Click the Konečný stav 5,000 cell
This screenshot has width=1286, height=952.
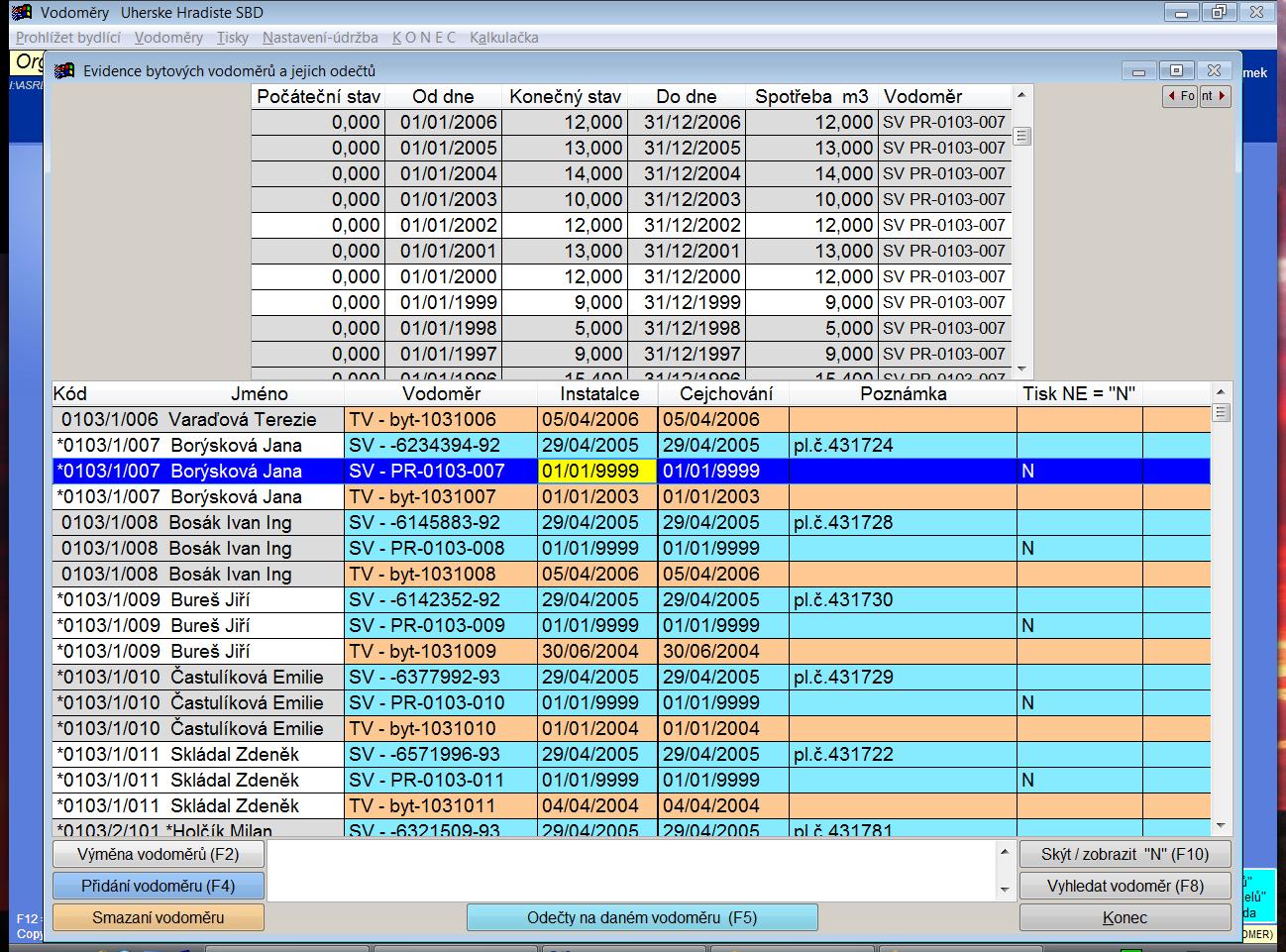[x=565, y=328]
